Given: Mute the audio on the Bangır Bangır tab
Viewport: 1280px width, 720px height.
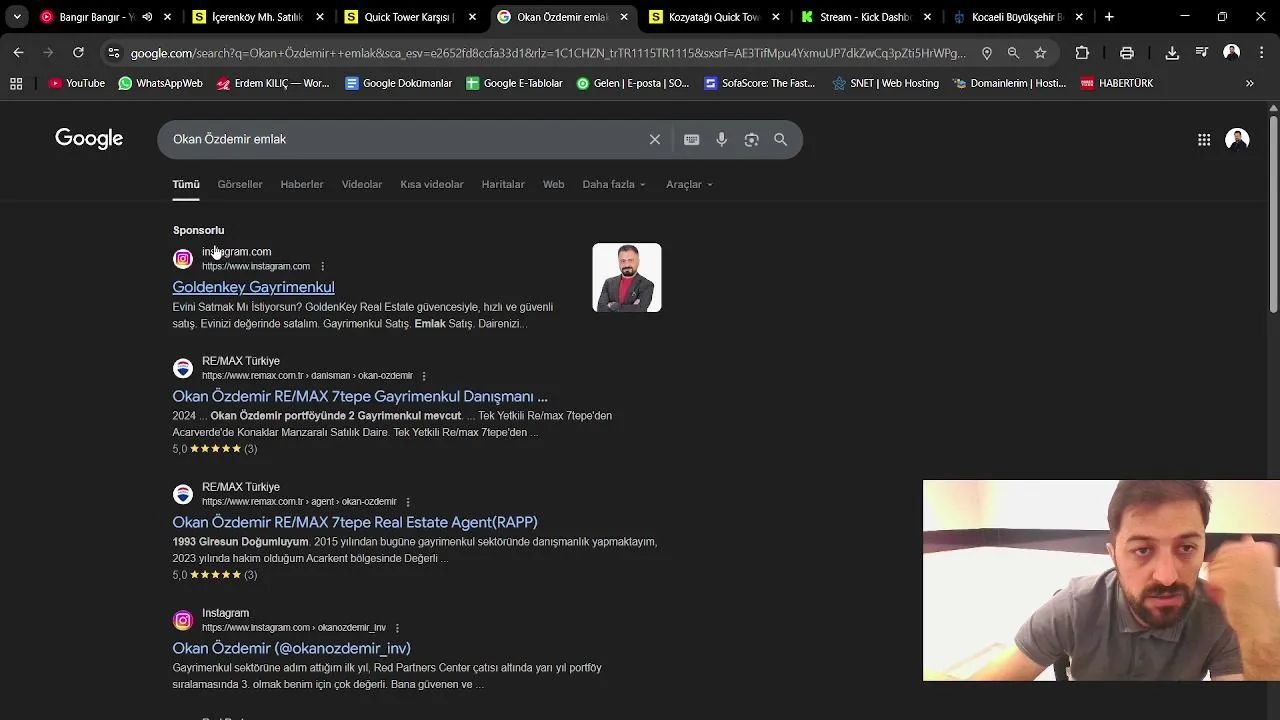Looking at the screenshot, I should pos(148,17).
